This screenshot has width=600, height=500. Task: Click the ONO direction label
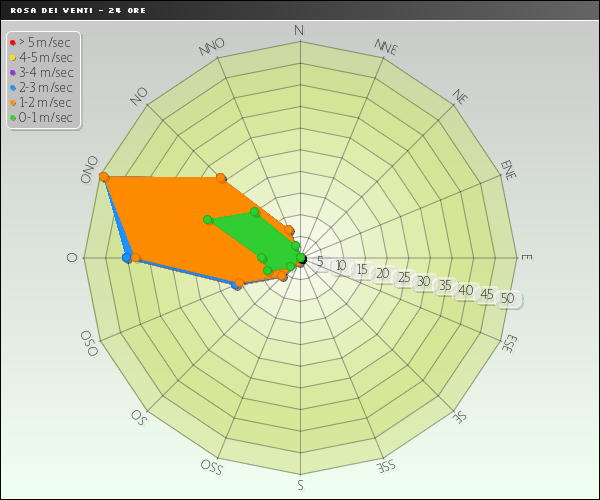click(89, 169)
